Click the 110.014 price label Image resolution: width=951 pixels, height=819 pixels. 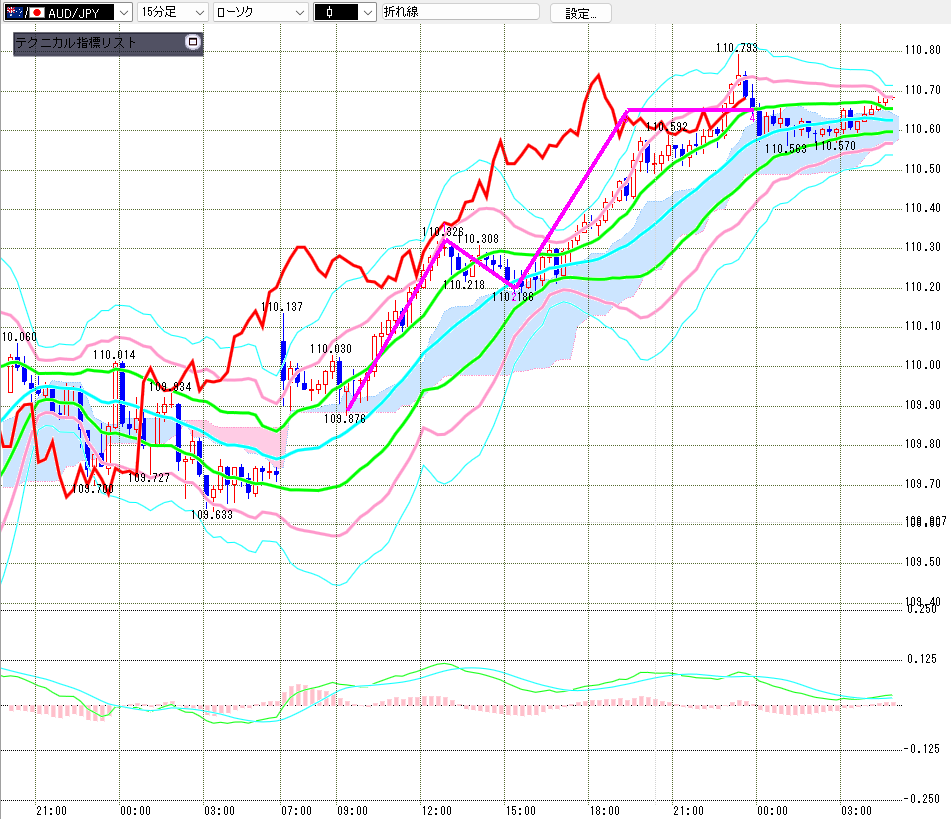click(114, 355)
